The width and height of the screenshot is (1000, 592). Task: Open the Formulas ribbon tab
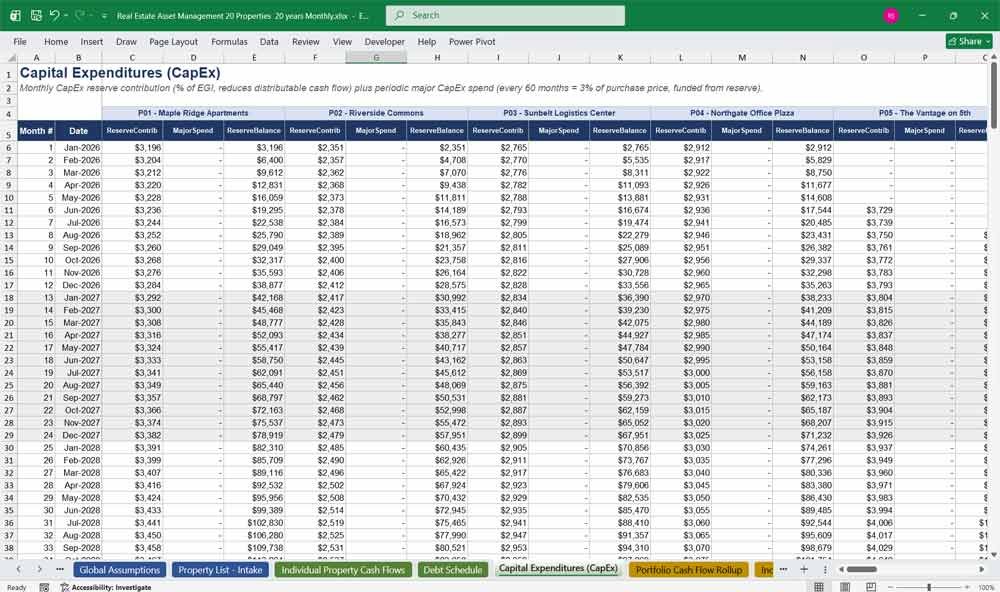point(229,41)
